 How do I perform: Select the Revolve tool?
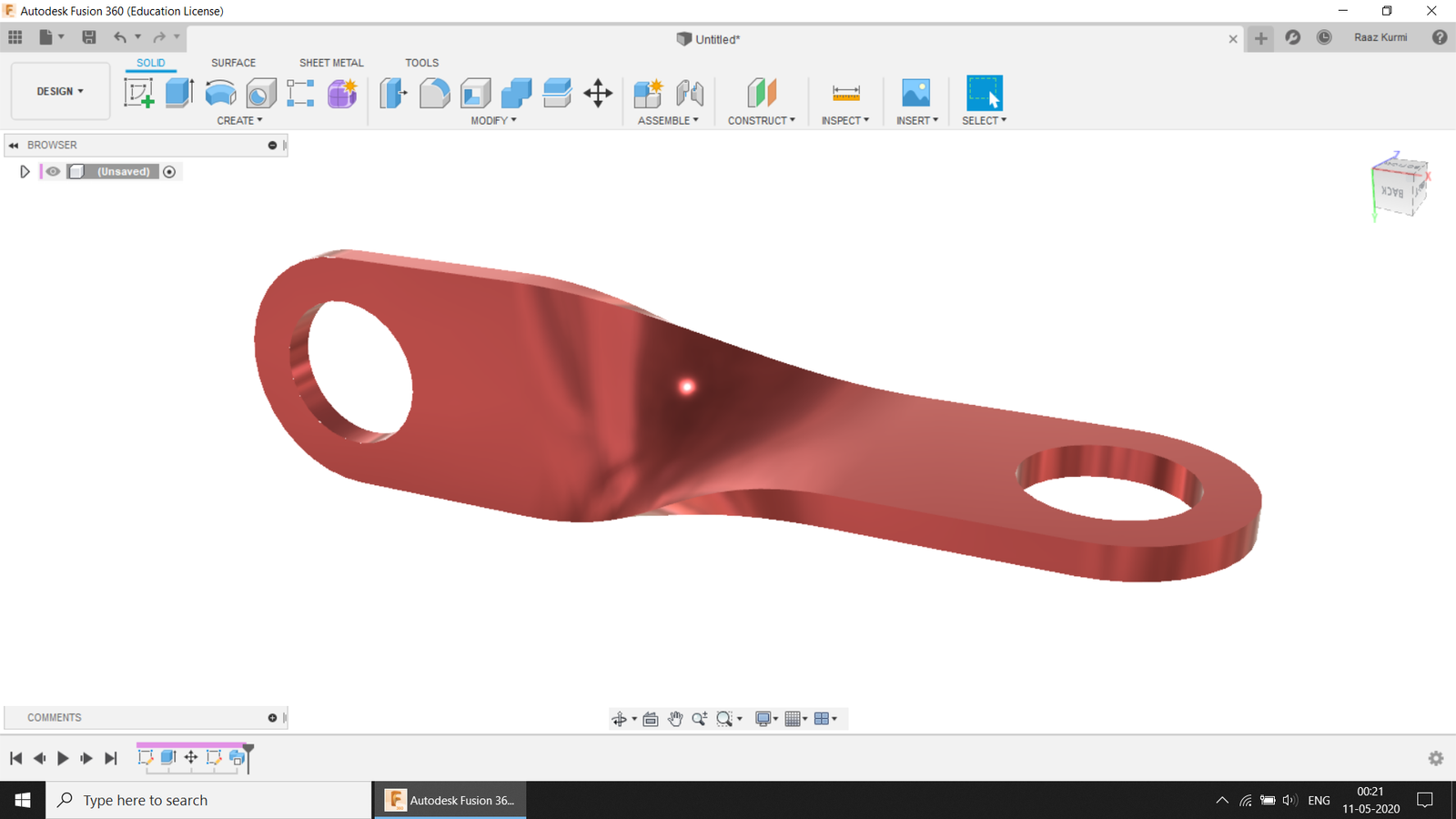tap(220, 93)
